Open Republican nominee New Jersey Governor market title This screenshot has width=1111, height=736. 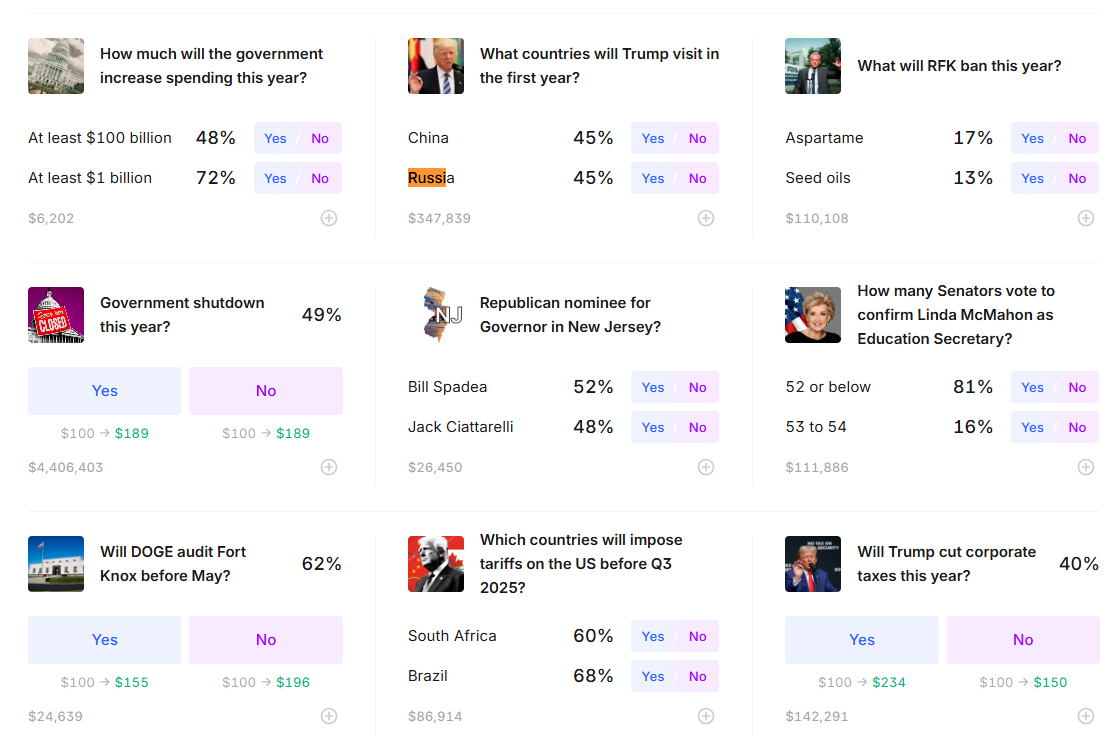(x=570, y=315)
